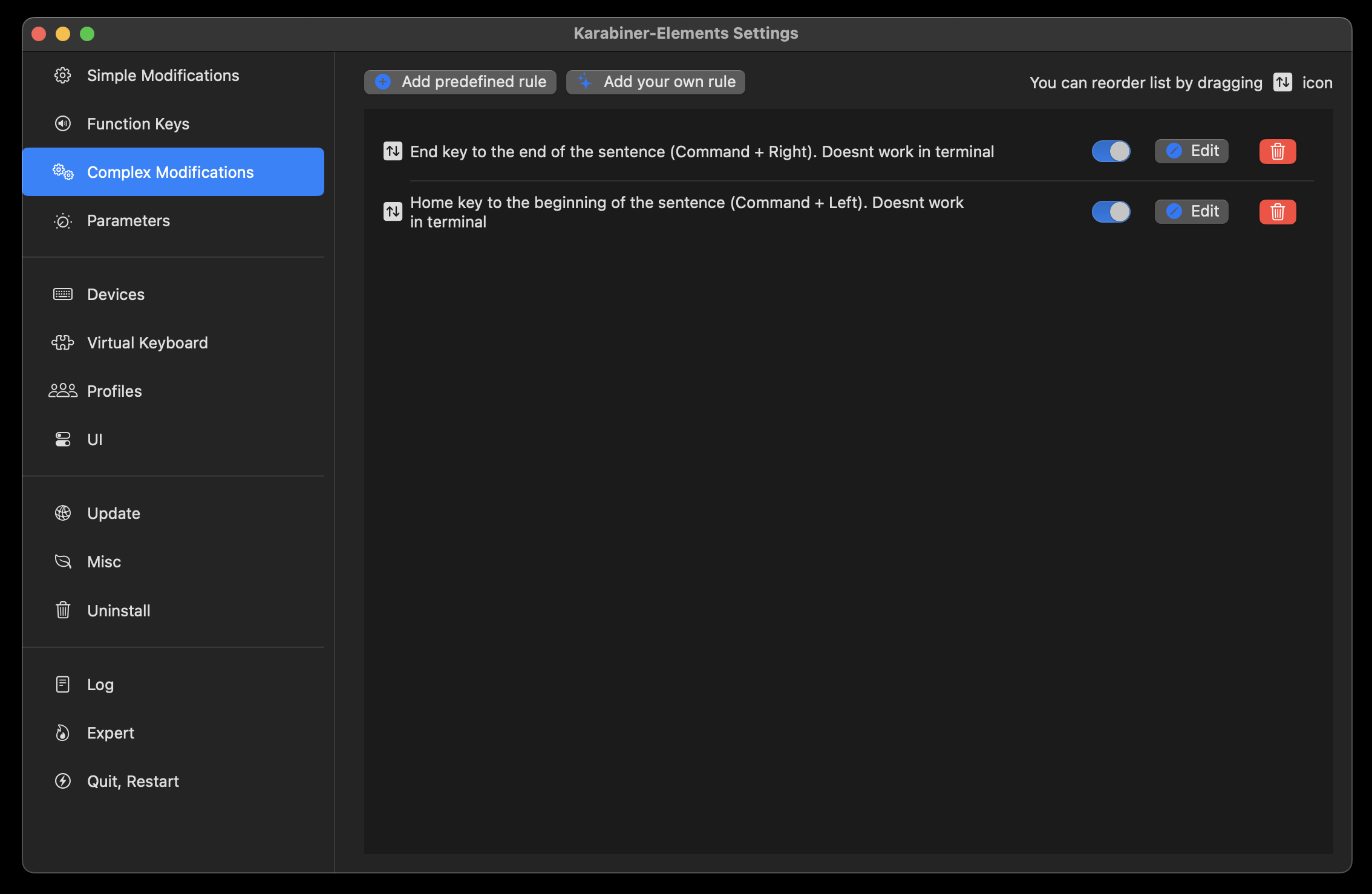Delete the End key rule with trash icon
The height and width of the screenshot is (894, 1372).
pyautogui.click(x=1277, y=151)
